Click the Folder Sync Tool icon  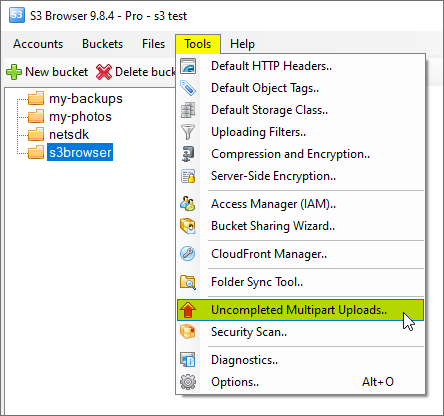point(188,282)
